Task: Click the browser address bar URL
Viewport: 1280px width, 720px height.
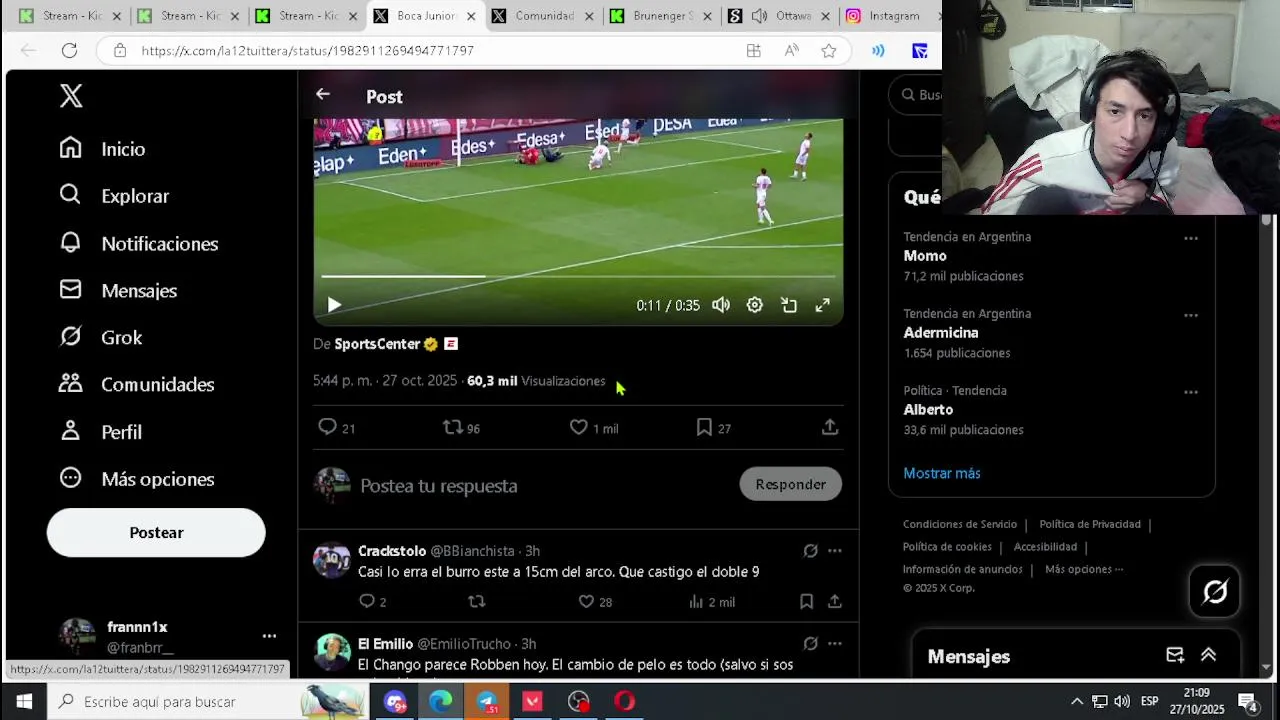Action: pyautogui.click(x=307, y=50)
